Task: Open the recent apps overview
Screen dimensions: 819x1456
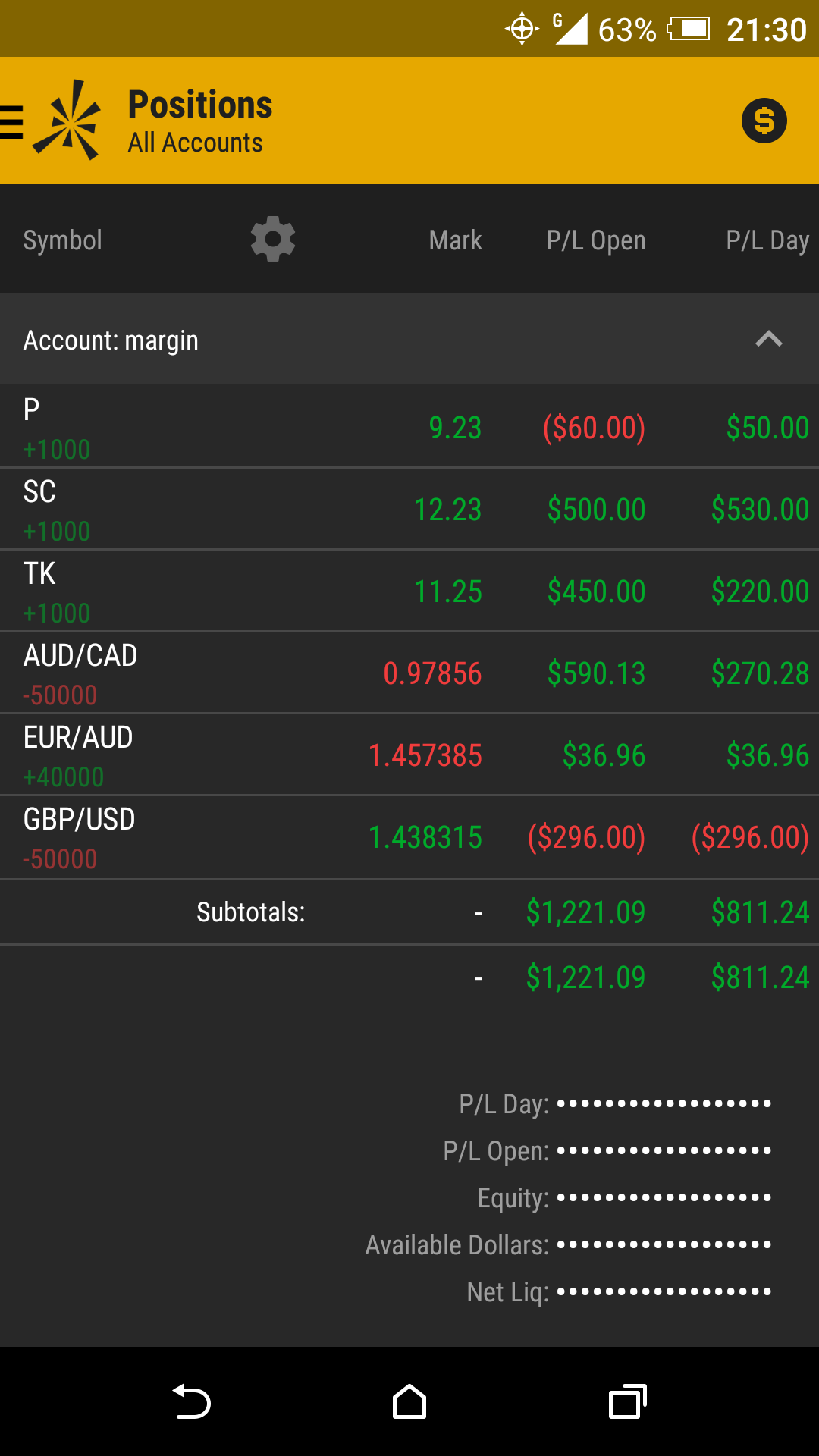Action: 628,1401
